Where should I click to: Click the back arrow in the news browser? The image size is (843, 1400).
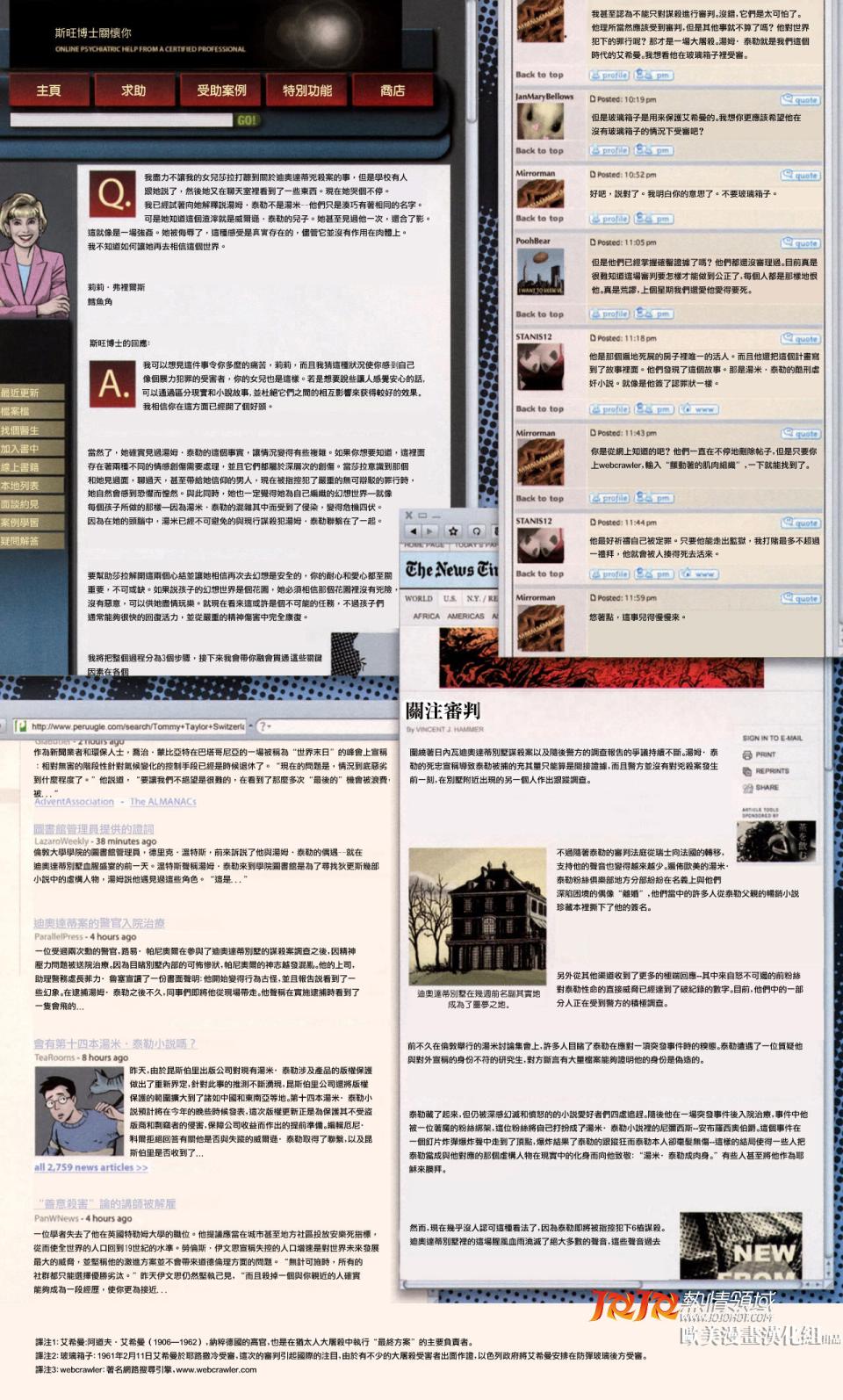(413, 531)
